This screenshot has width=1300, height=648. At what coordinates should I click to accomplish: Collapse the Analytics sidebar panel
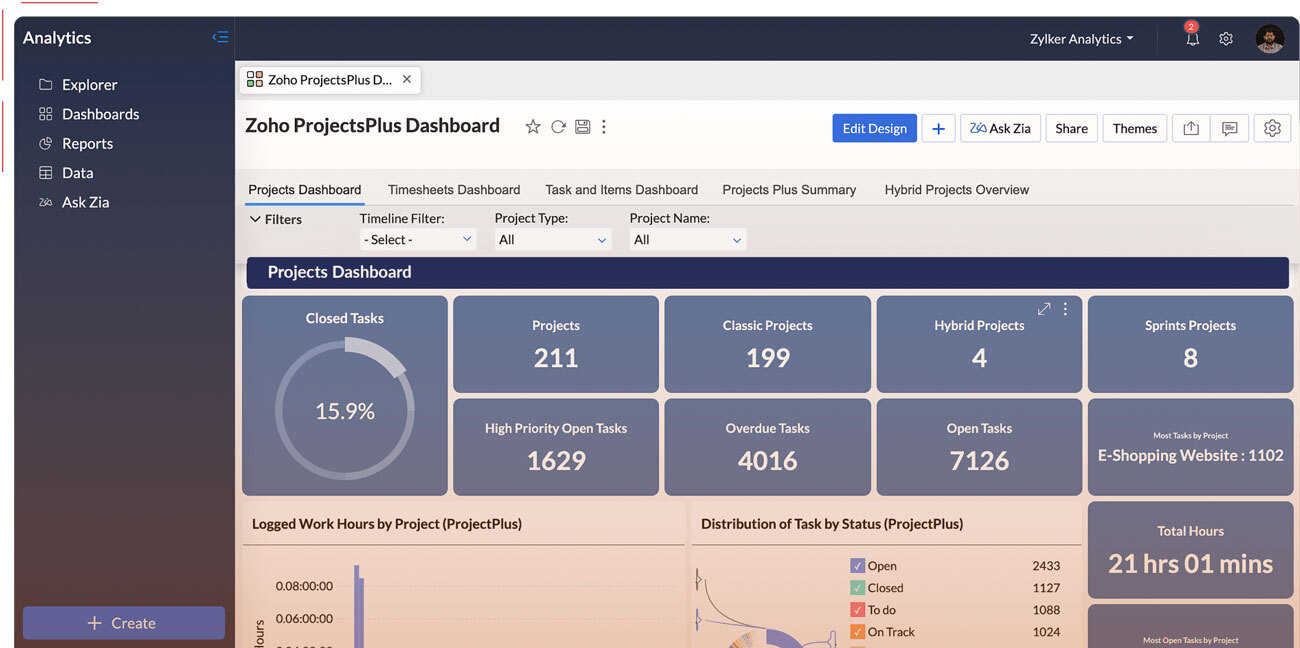pos(220,38)
